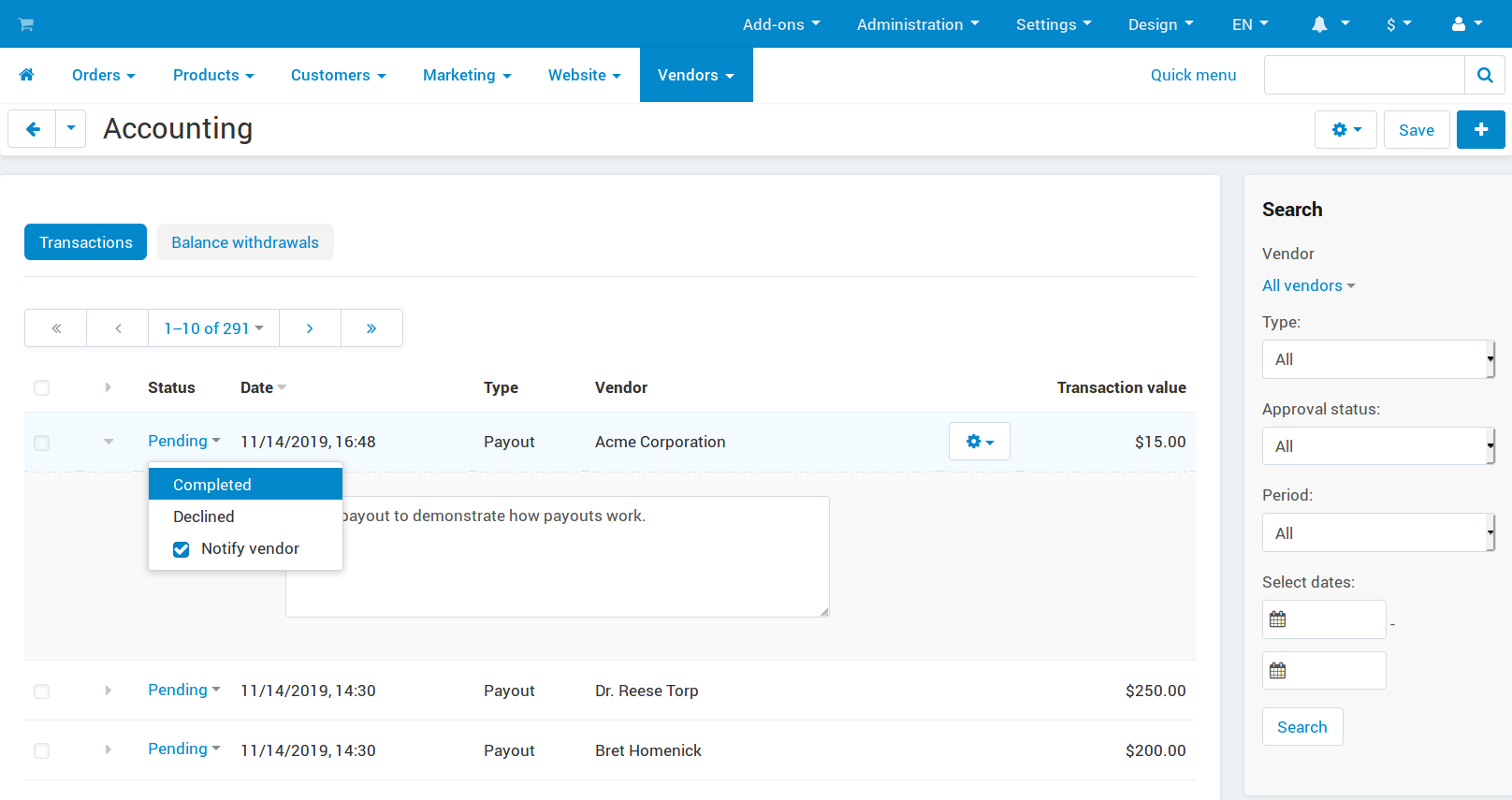Expand the 1–10 of 291 pagination dropdown

tap(213, 328)
